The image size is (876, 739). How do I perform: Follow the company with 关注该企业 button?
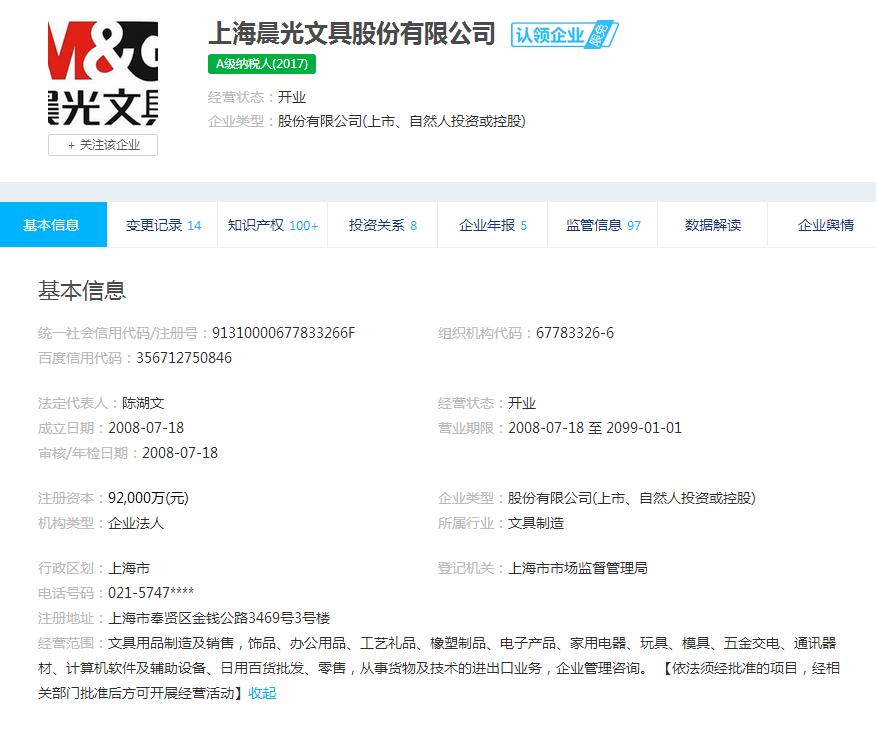pyautogui.click(x=103, y=145)
